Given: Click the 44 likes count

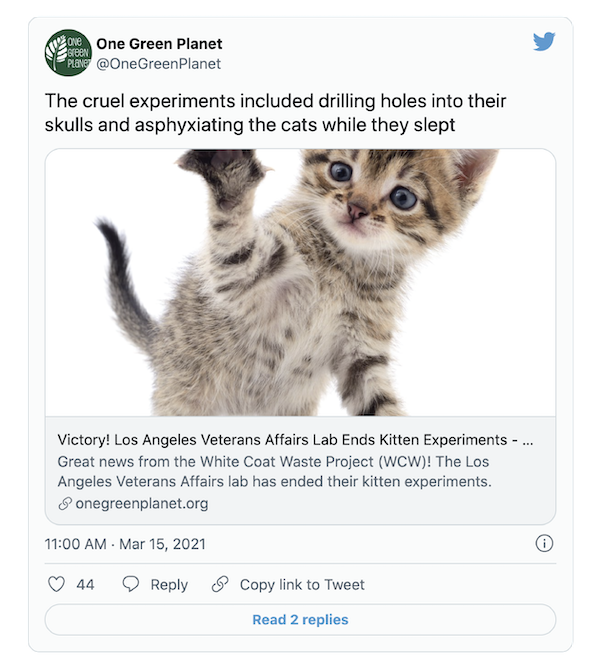Looking at the screenshot, I should (85, 585).
